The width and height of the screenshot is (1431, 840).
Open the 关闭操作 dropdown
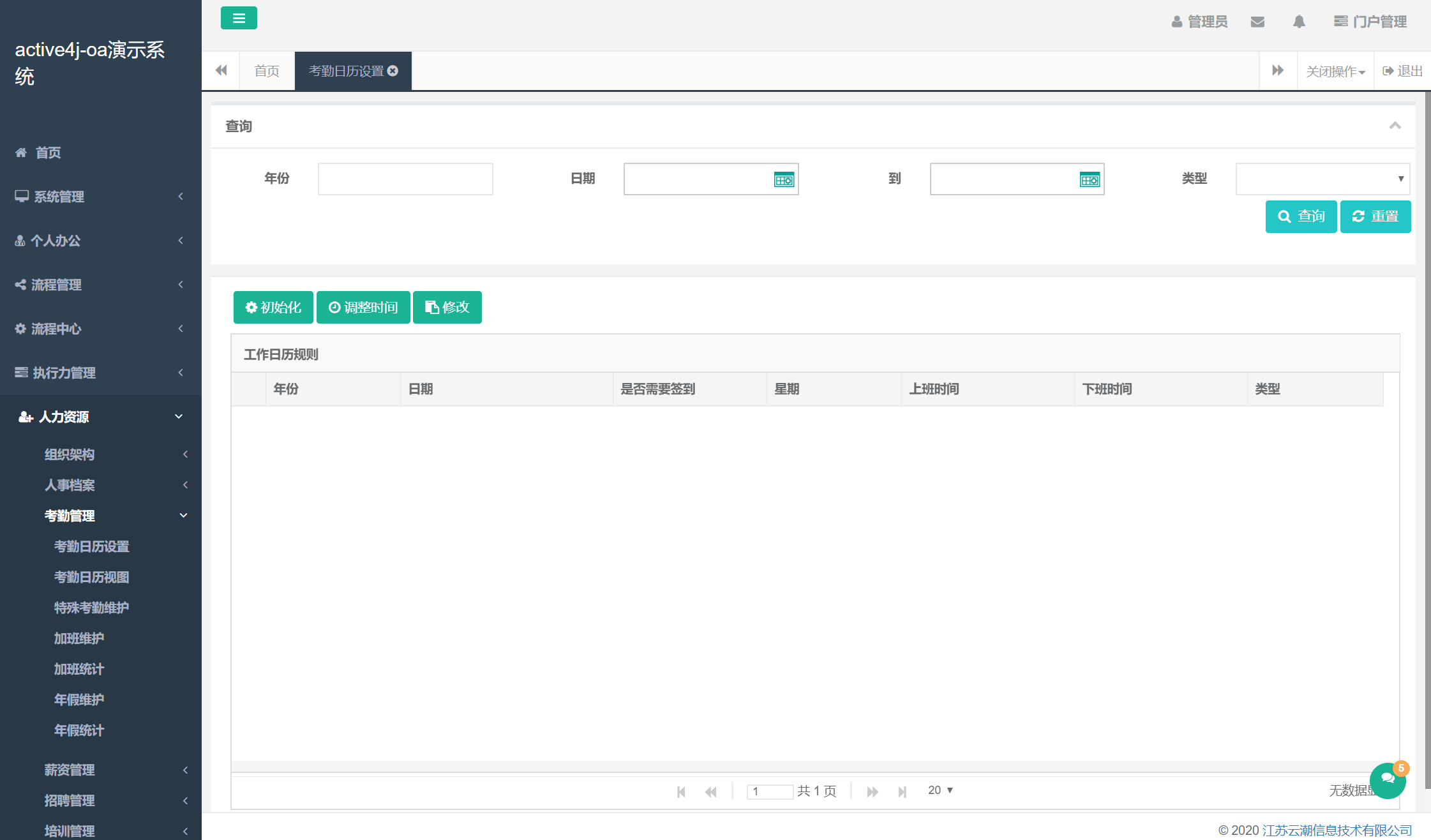[1335, 71]
